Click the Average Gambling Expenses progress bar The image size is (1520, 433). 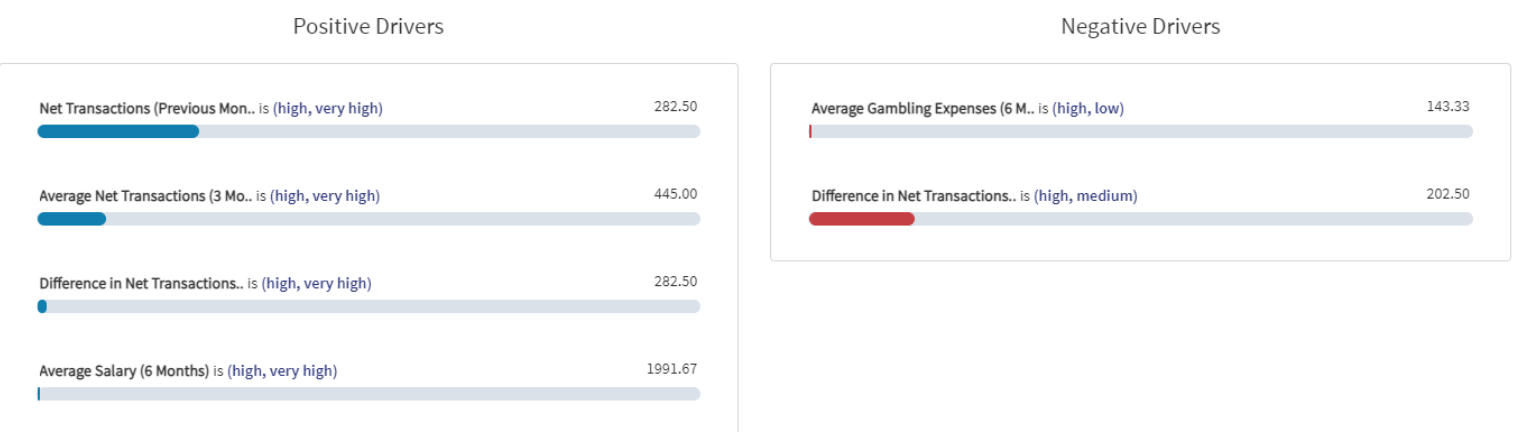1141,131
